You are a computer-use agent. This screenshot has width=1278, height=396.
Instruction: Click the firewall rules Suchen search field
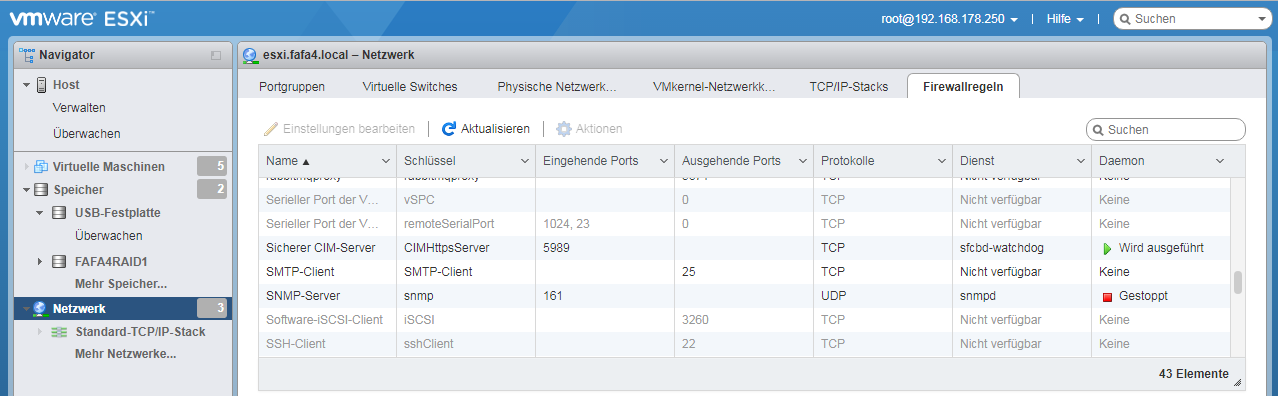1166,129
